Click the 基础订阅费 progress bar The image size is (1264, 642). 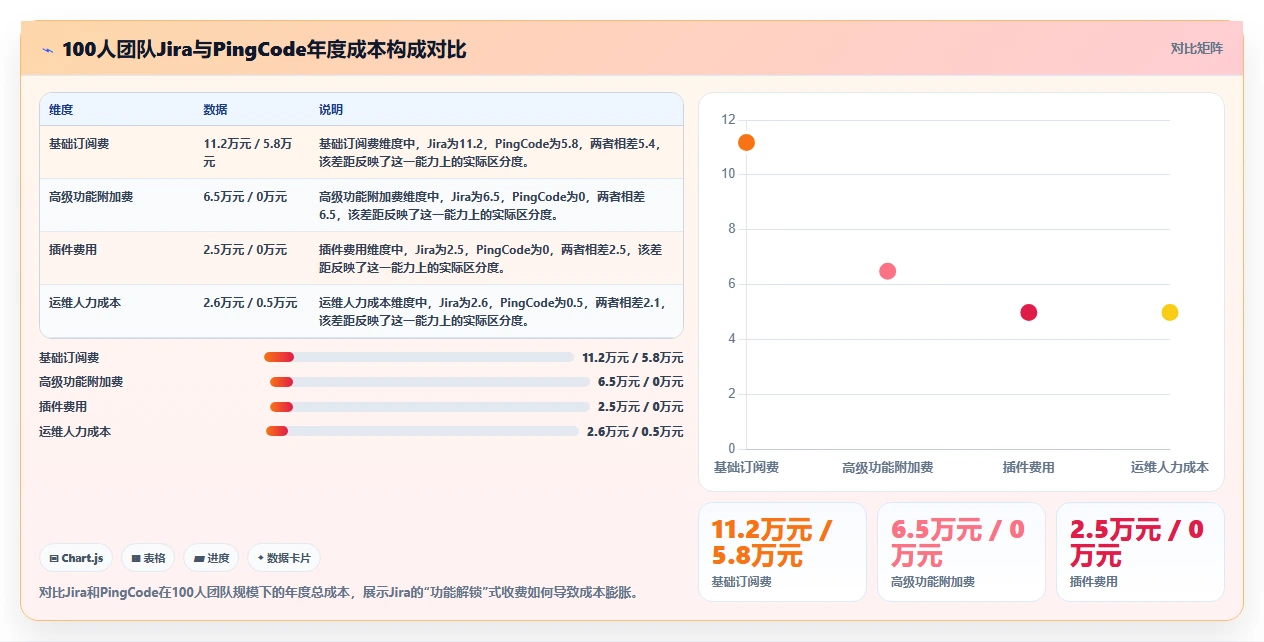[x=419, y=357]
